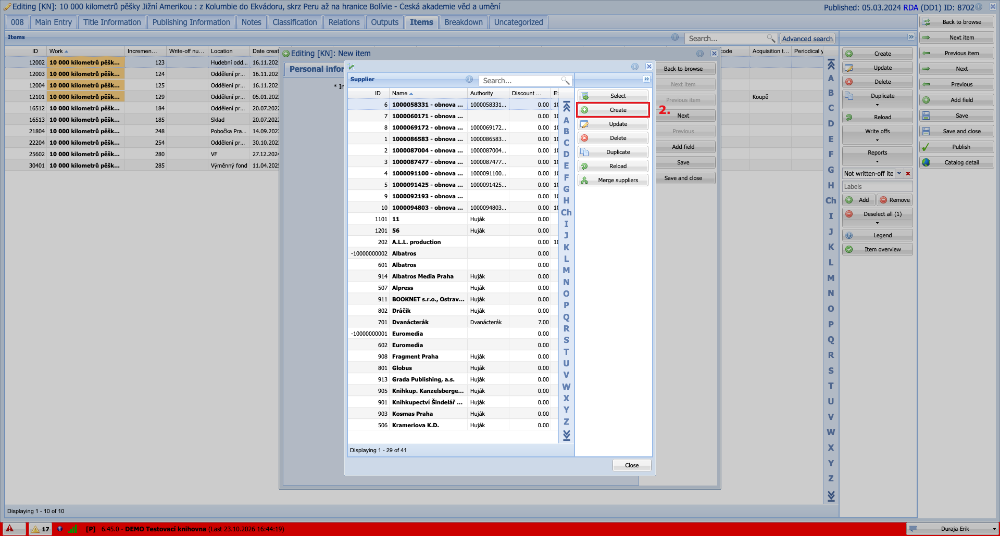Screen dimensions: 1000x536
Task: Select supplier row Dvanácterák
Action: click(452, 322)
